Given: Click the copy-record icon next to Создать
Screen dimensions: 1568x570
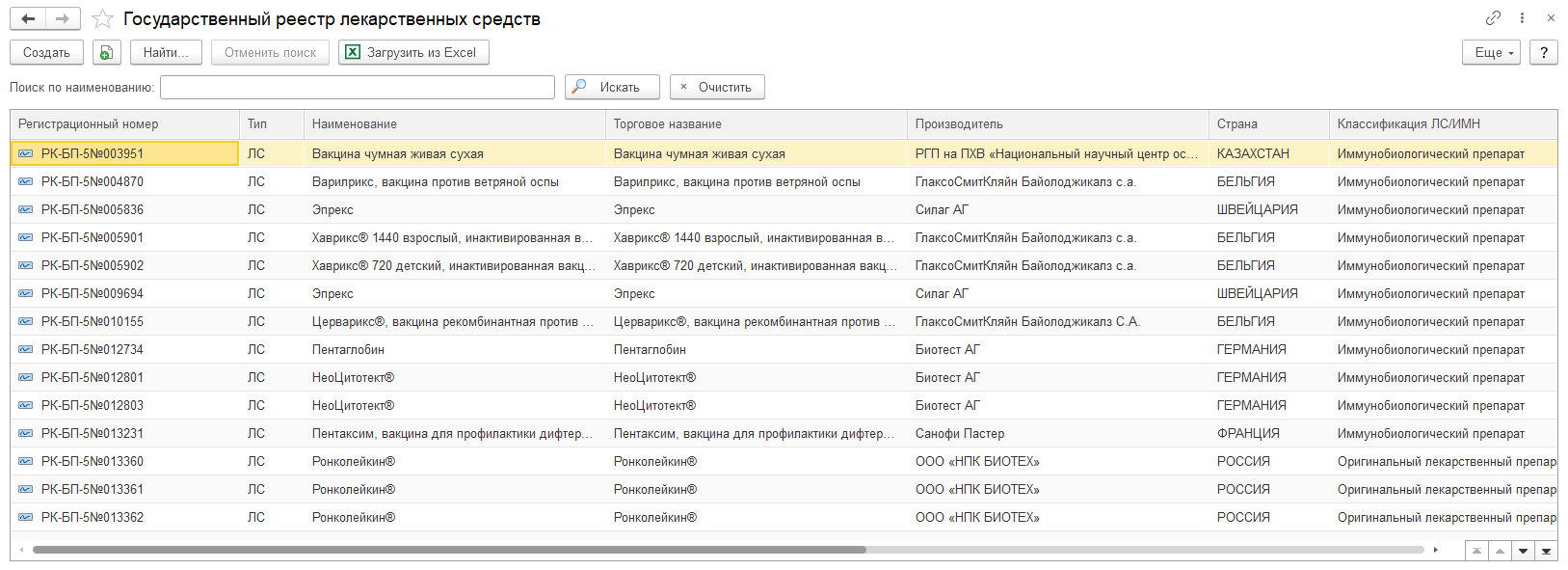Looking at the screenshot, I should (106, 52).
